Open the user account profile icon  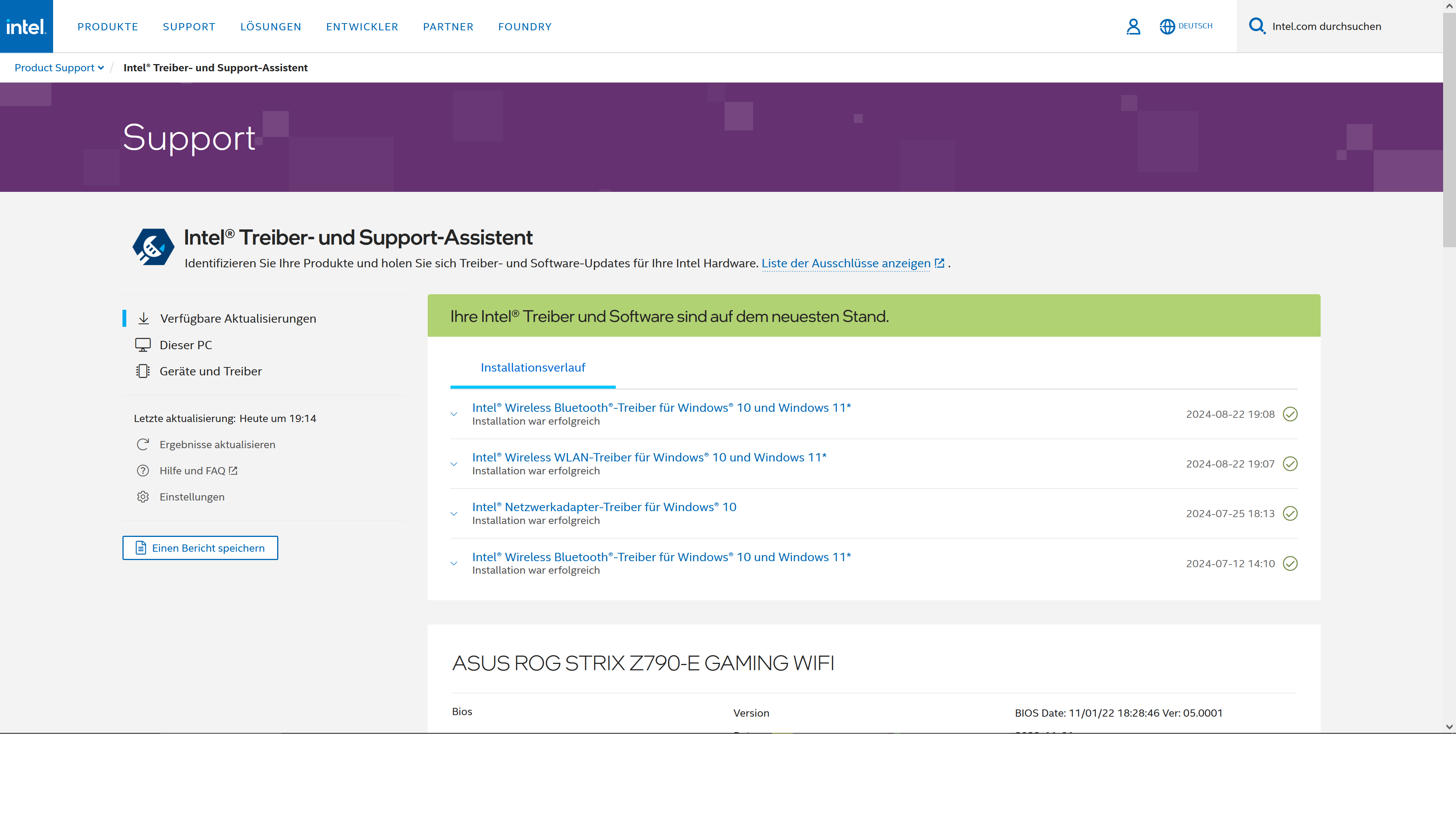(1133, 27)
